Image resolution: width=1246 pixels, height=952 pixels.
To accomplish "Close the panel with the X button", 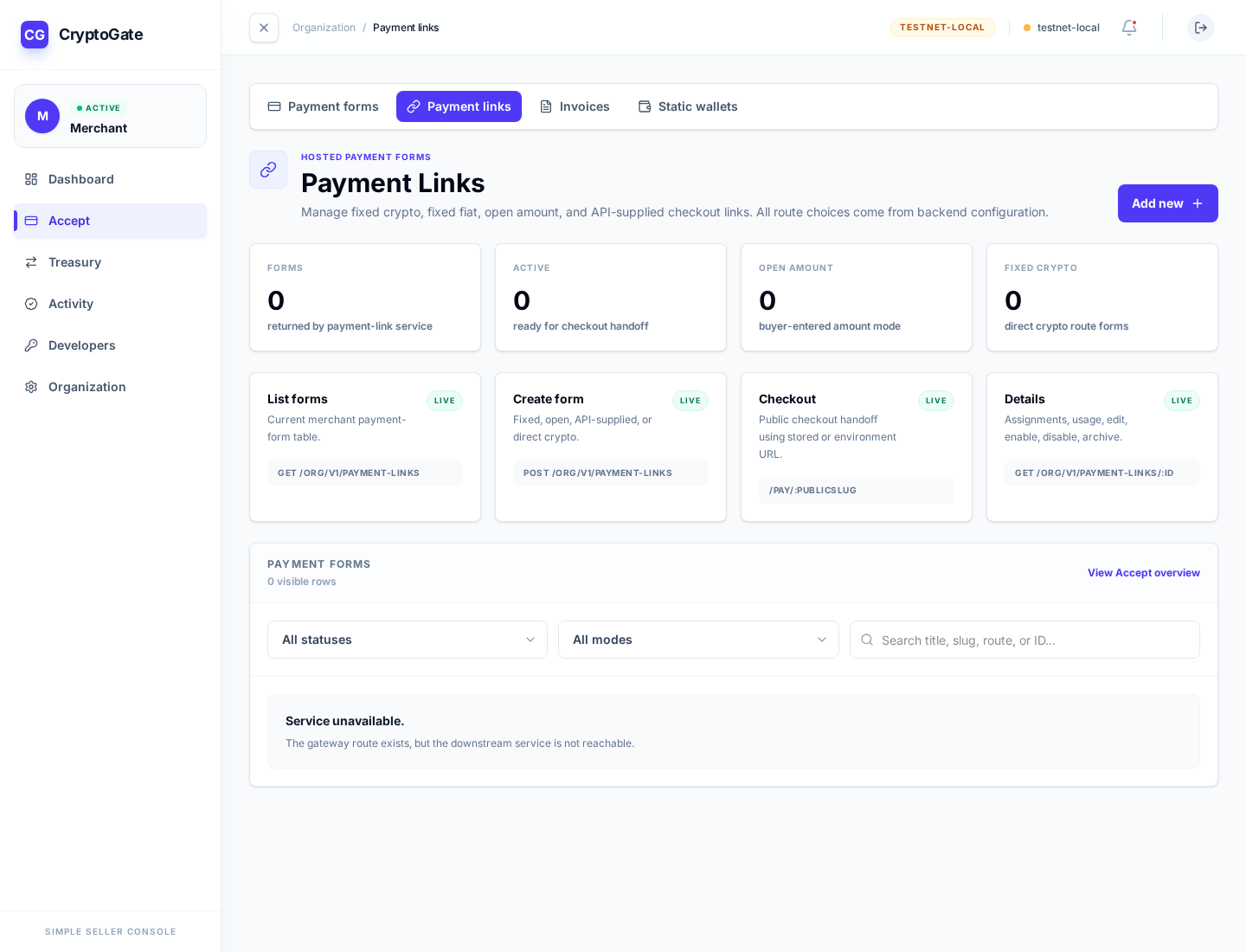I will (264, 28).
